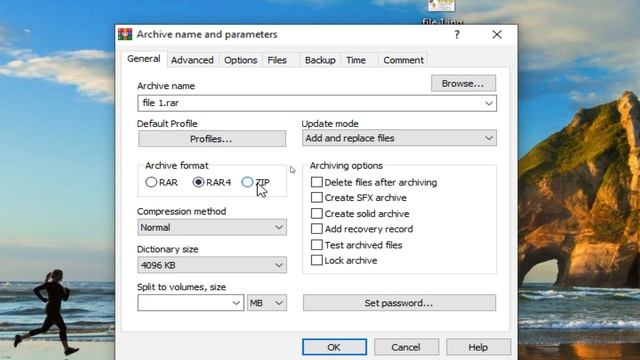Check Create SFX archive
This screenshot has width=640, height=360.
coord(317,198)
